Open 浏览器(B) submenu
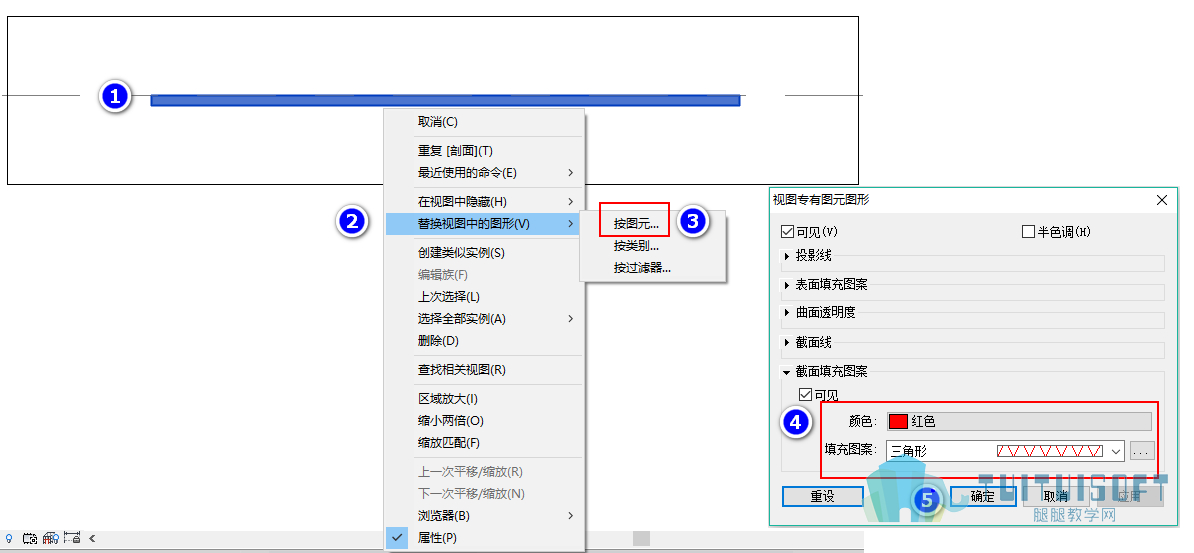Image resolution: width=1194 pixels, height=553 pixels. point(484,516)
